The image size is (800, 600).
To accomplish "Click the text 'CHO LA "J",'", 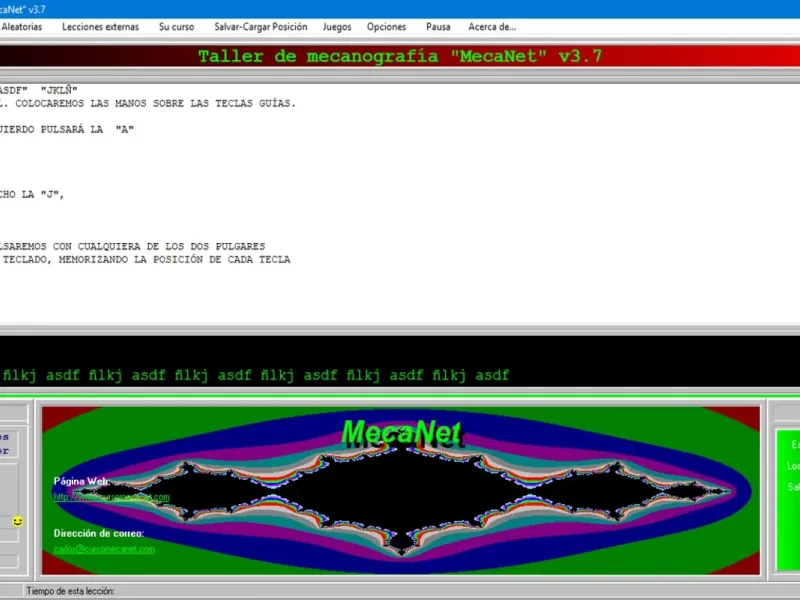I will point(32,194).
